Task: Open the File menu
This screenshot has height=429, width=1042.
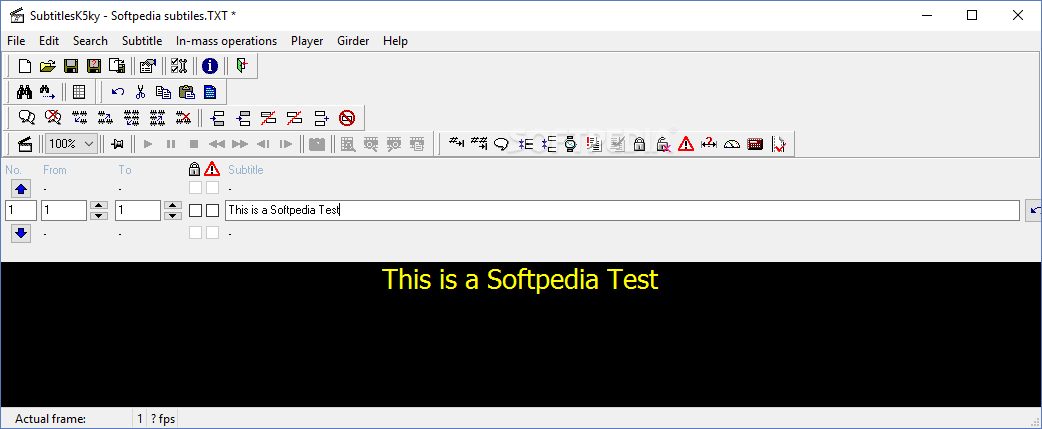Action: (x=16, y=41)
